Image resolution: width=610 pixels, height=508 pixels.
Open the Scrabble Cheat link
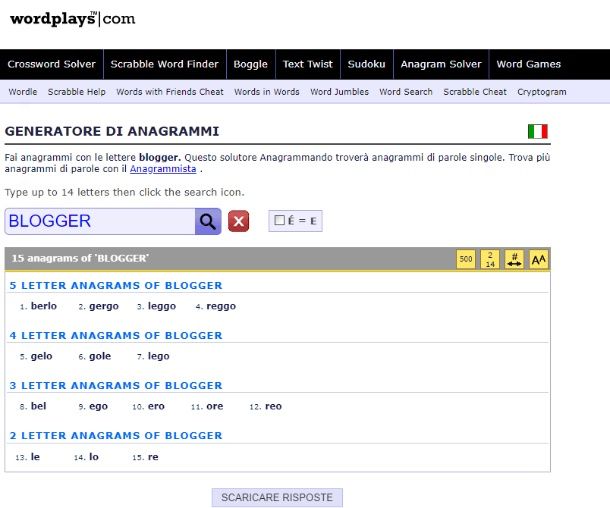[475, 92]
